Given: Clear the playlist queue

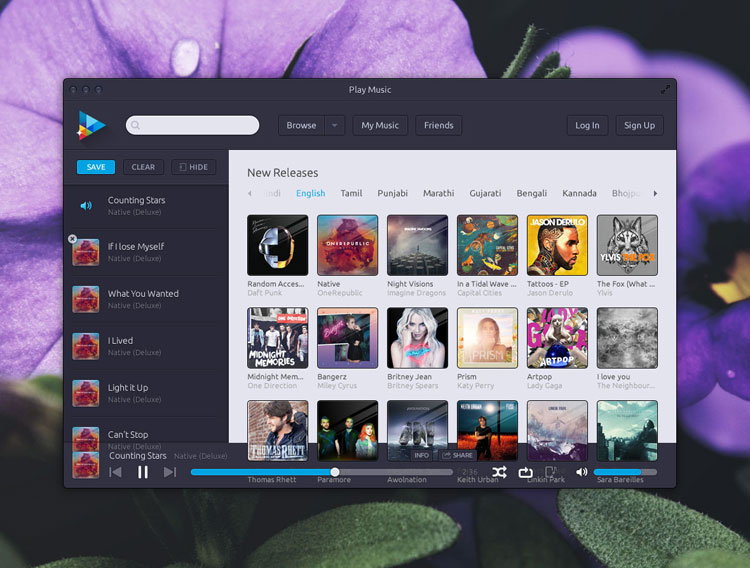Looking at the screenshot, I should [143, 167].
